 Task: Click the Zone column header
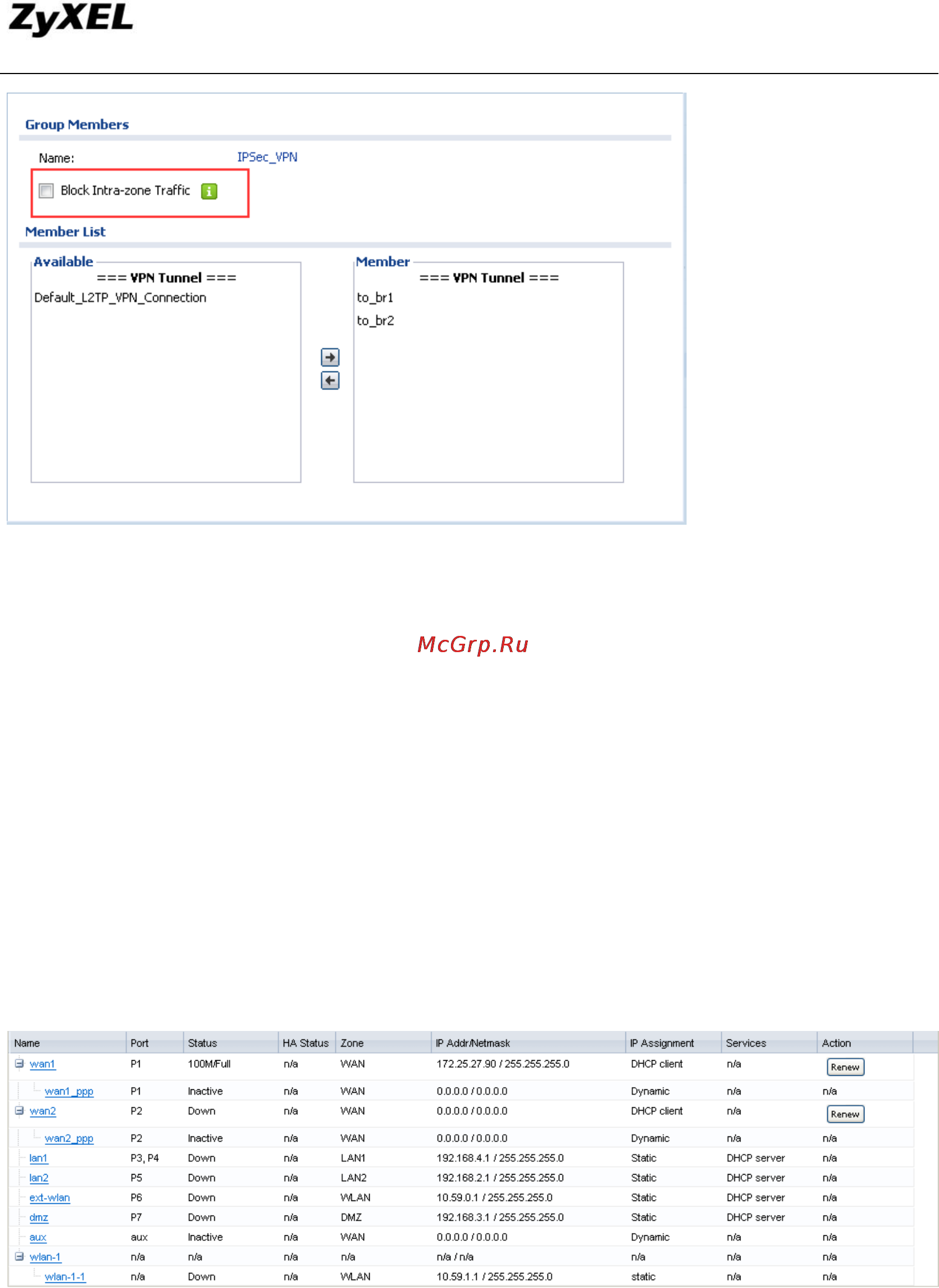(384, 1043)
